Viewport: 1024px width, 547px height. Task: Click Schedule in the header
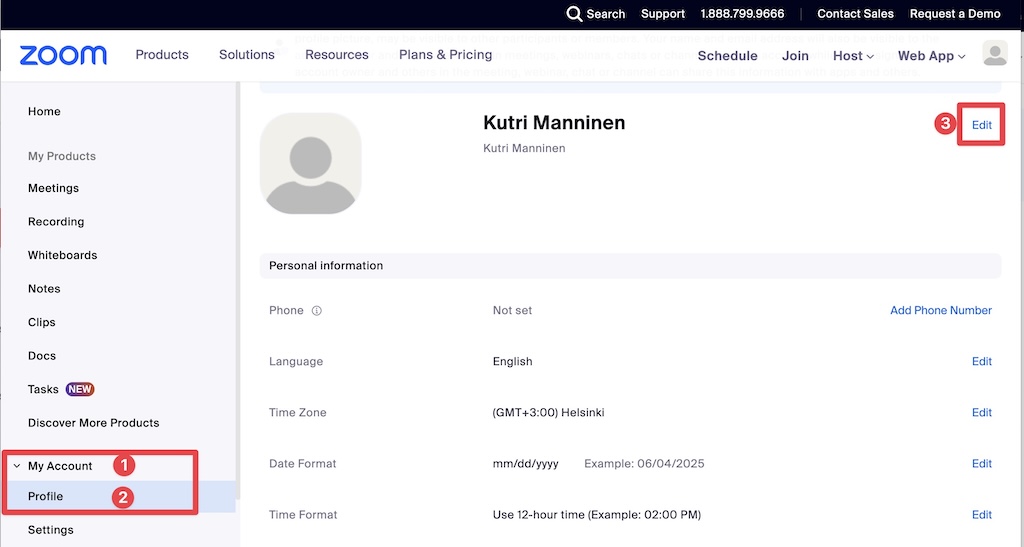pos(728,55)
